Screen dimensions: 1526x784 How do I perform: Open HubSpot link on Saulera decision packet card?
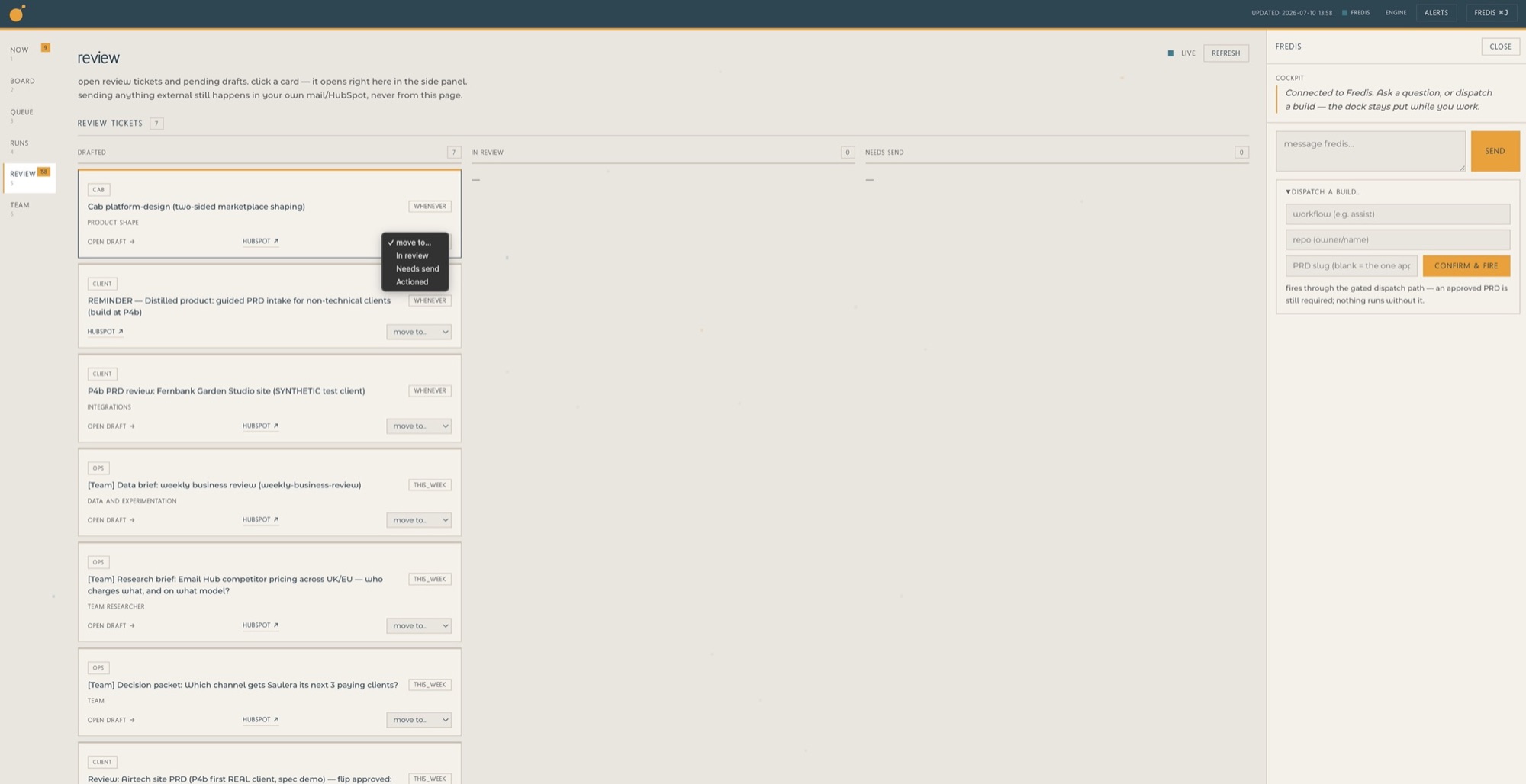click(260, 719)
